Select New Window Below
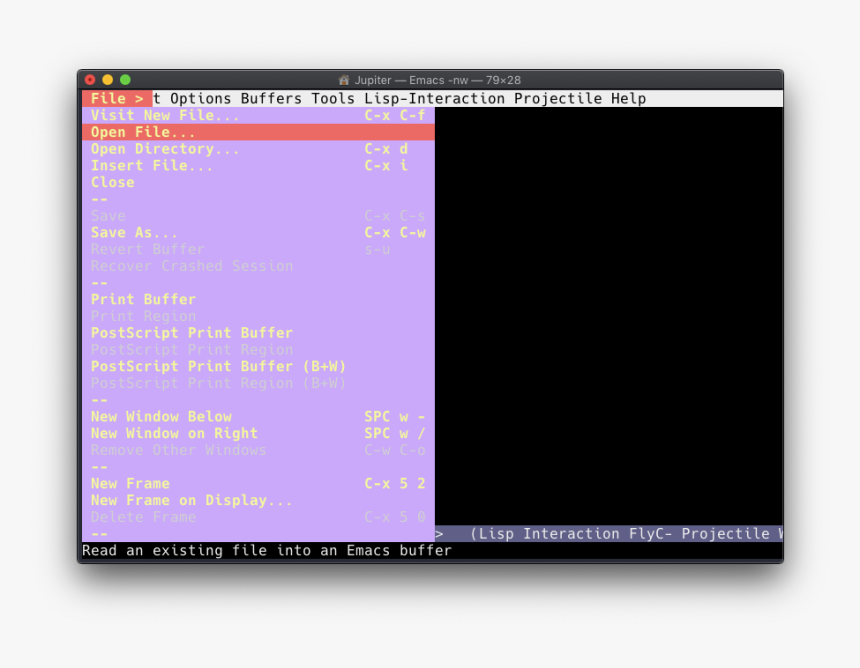Screen dimensions: 860x668 [x=161, y=416]
